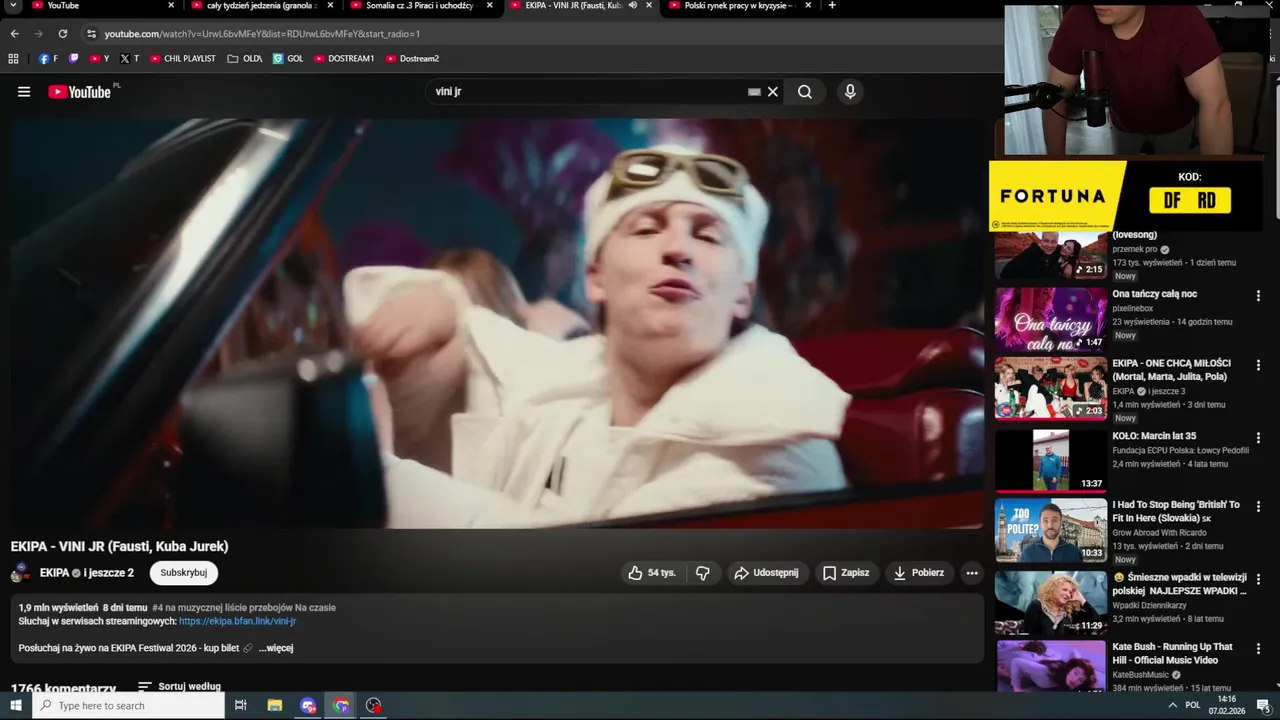
Task: Clear the 'vini jr' search text
Action: click(x=773, y=92)
